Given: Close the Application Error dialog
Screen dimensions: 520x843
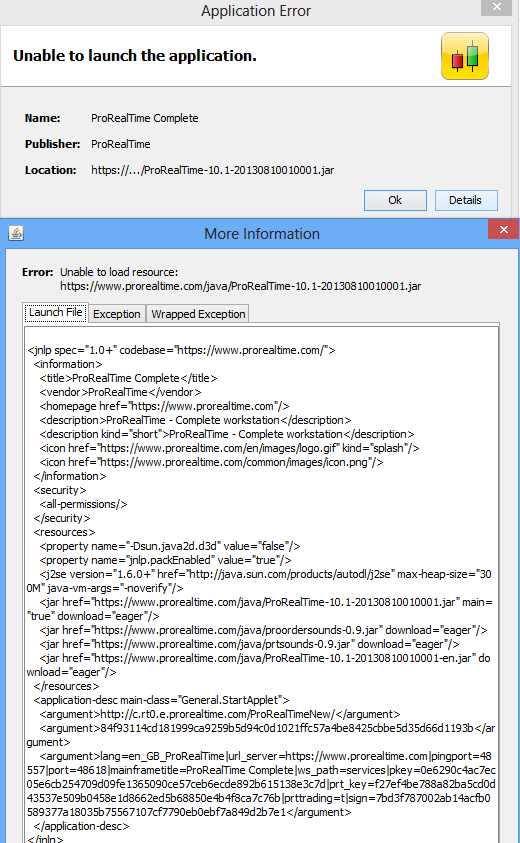Looking at the screenshot, I should pyautogui.click(x=496, y=7).
